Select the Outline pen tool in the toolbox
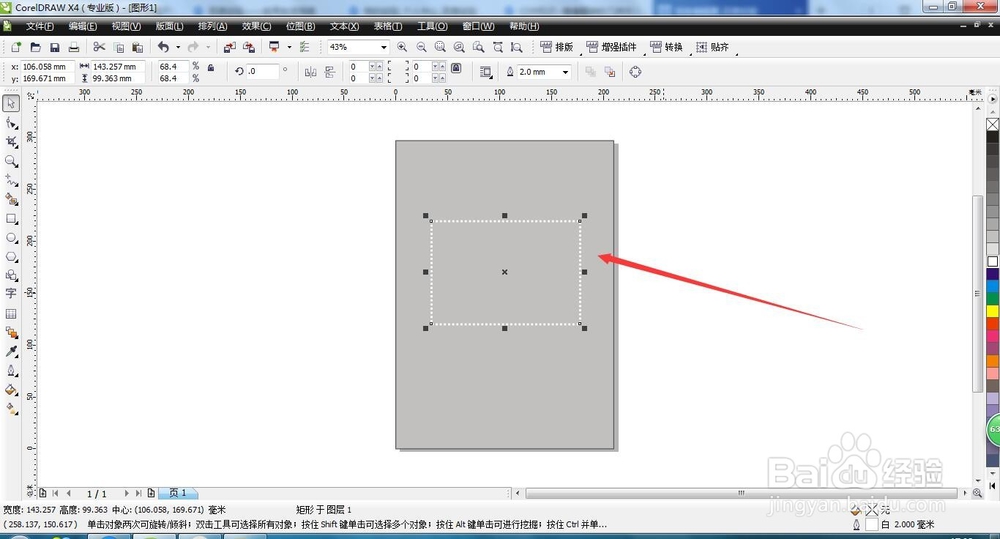 pos(11,371)
